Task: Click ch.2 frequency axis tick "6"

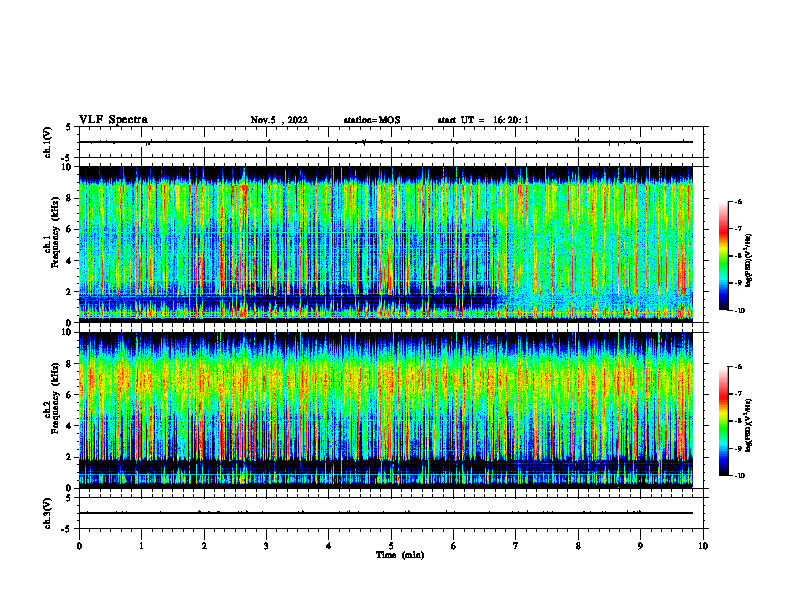Action: tap(71, 395)
